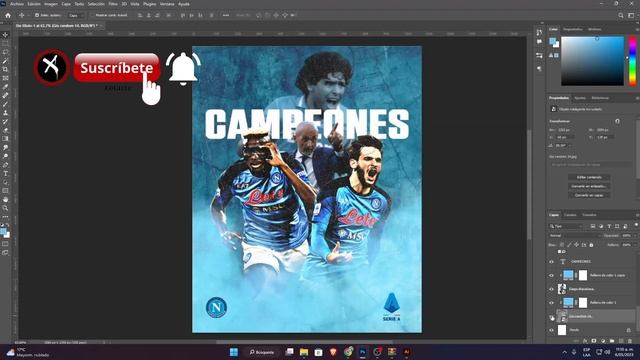Select the Hand tool
Viewport: 640px width, 360px height.
5,200
